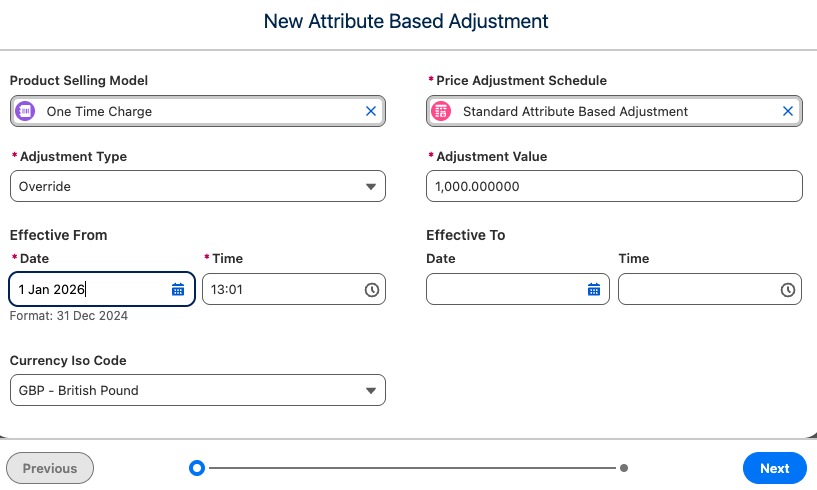The image size is (817, 490).
Task: Open the Effective From date calendar picker
Action: [178, 289]
